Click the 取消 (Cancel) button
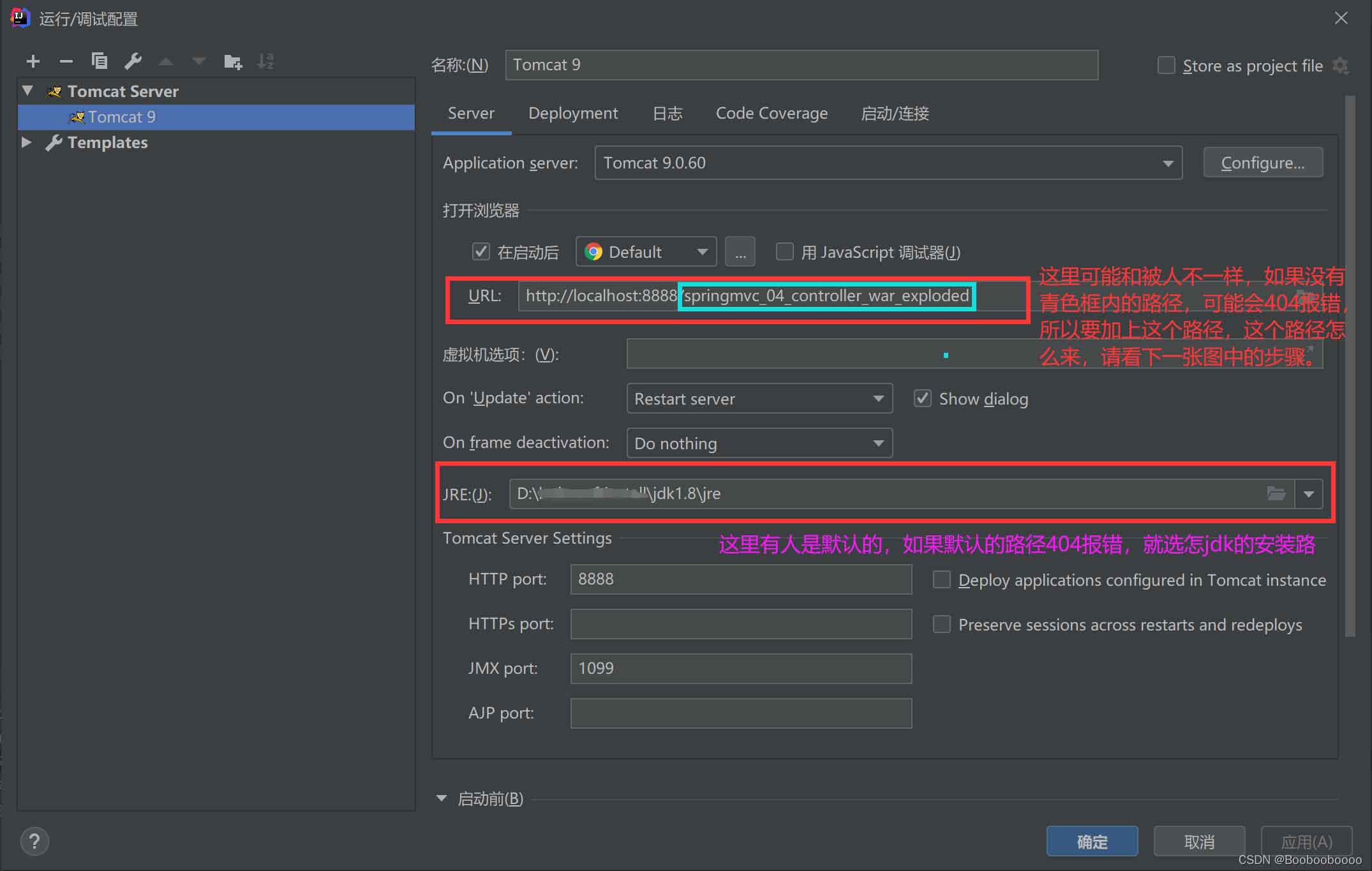Image resolution: width=1372 pixels, height=871 pixels. click(x=1199, y=841)
